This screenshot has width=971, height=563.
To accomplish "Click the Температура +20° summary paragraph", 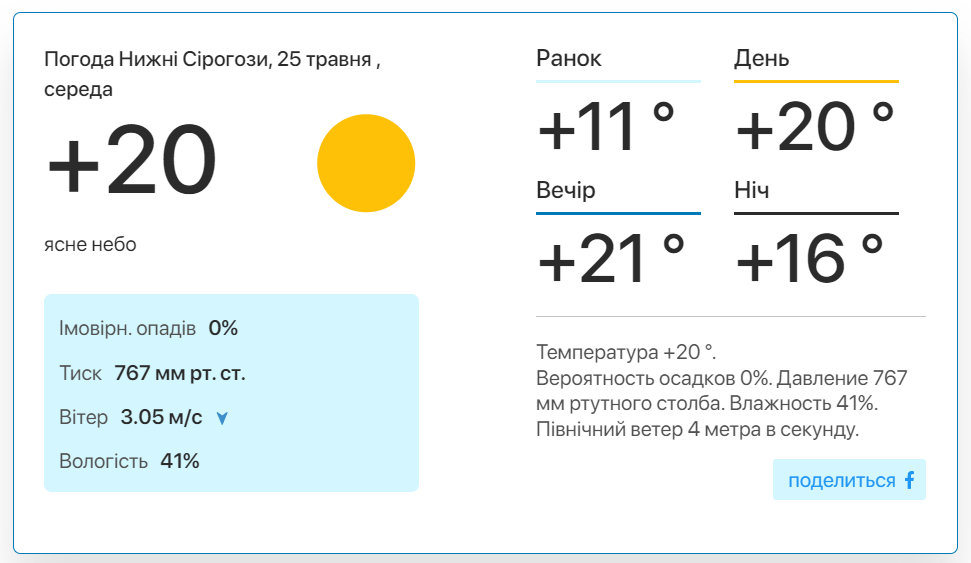I will [721, 390].
